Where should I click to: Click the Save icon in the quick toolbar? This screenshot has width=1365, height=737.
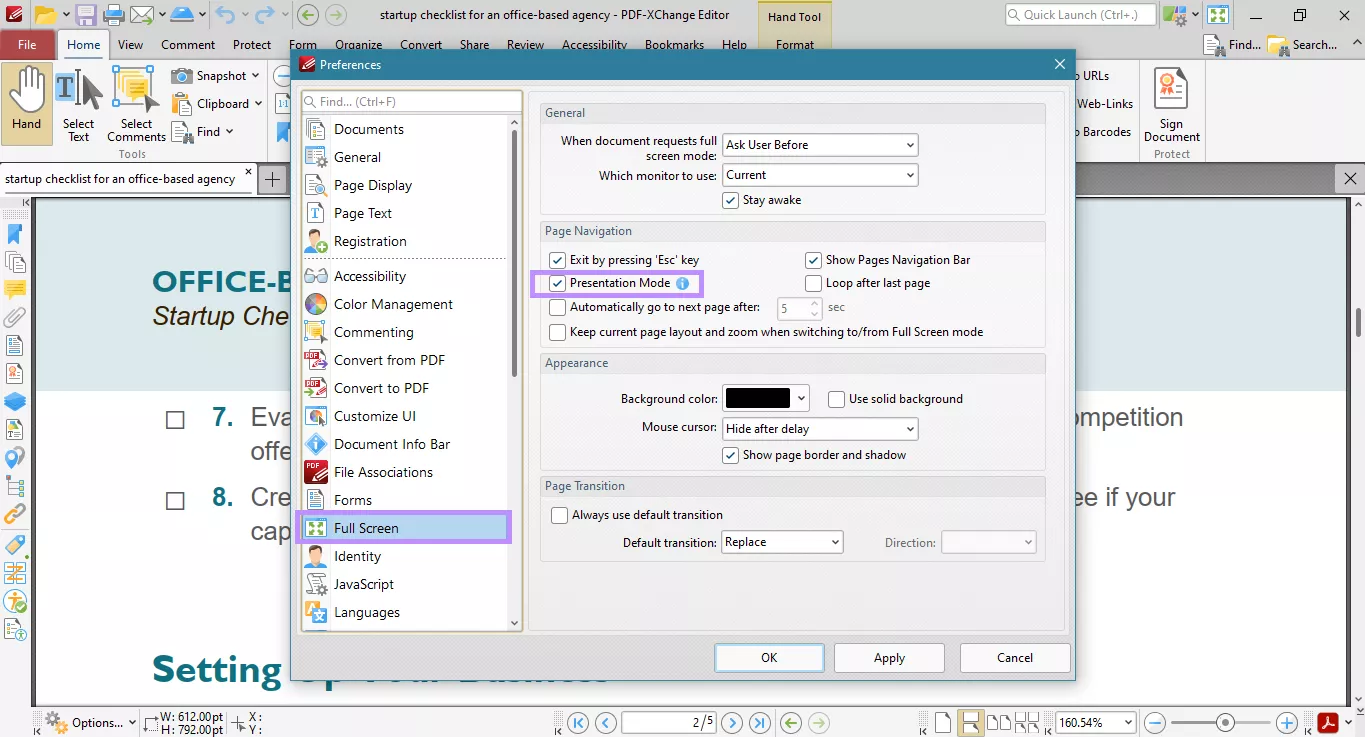pyautogui.click(x=85, y=14)
